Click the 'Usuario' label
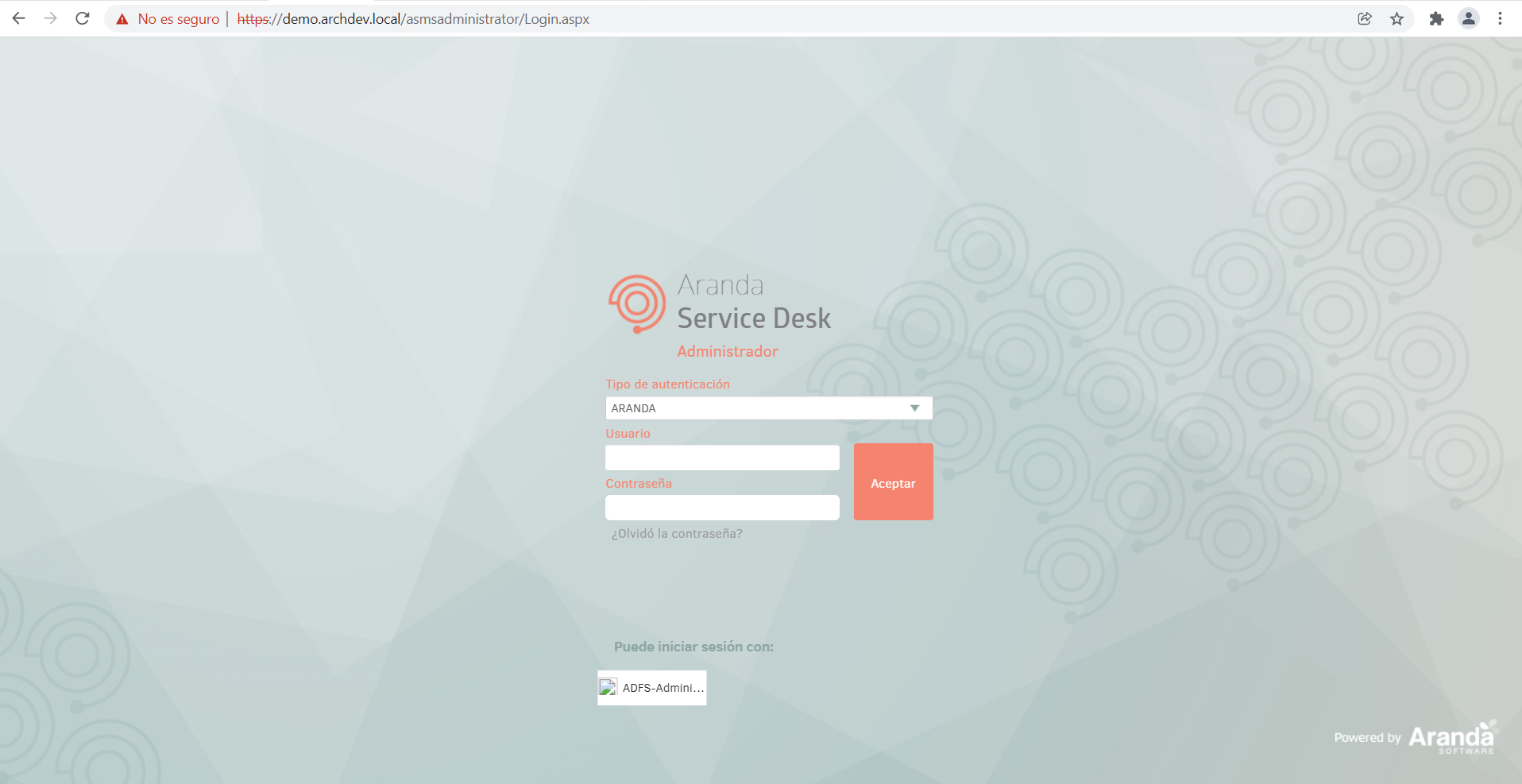The image size is (1522, 784). pos(628,434)
